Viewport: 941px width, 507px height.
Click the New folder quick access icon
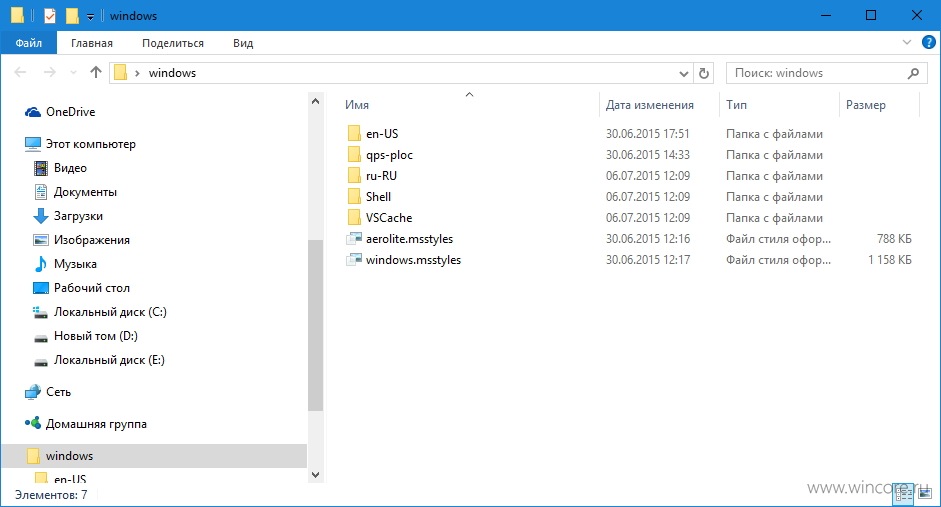point(72,16)
